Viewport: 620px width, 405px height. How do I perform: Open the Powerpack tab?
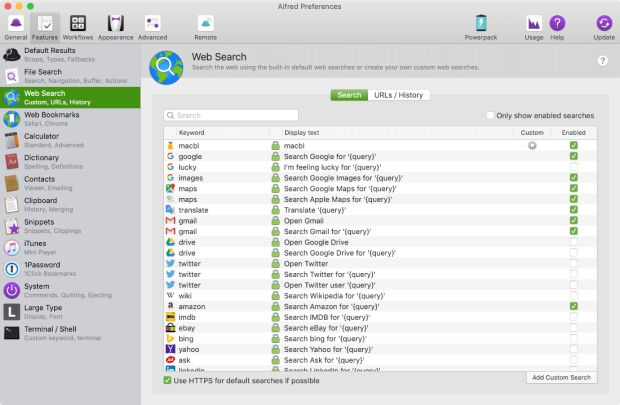pos(481,28)
